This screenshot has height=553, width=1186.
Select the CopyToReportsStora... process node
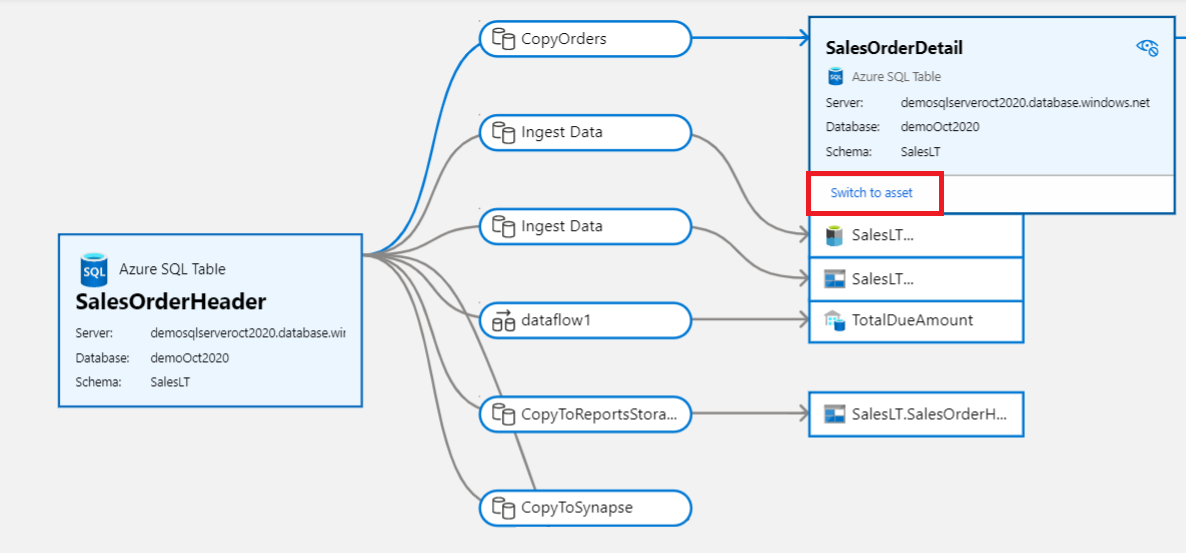pos(585,413)
